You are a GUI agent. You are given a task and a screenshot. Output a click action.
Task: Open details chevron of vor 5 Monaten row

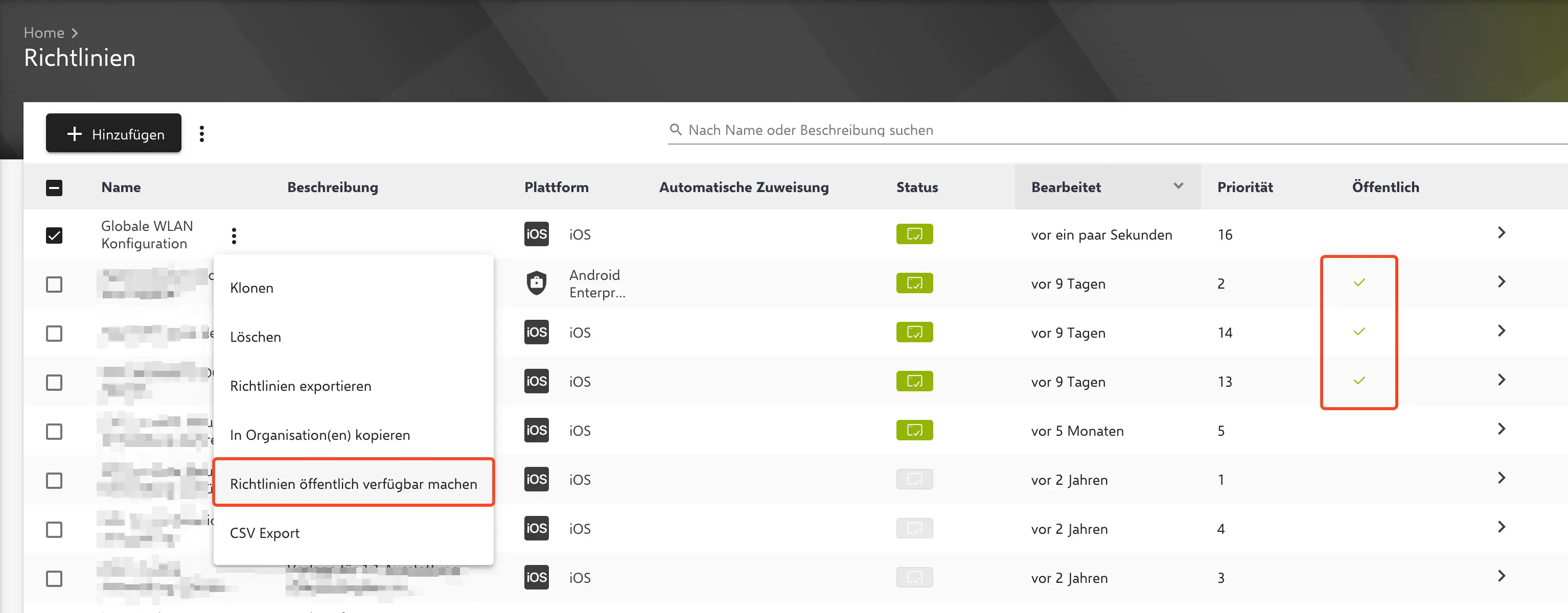(x=1501, y=429)
